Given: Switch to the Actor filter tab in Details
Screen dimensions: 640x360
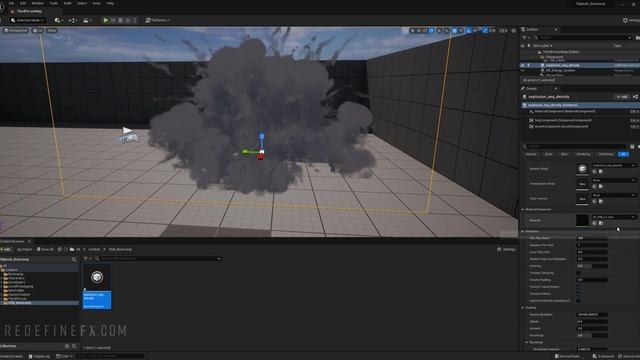Looking at the screenshot, I should (549, 154).
